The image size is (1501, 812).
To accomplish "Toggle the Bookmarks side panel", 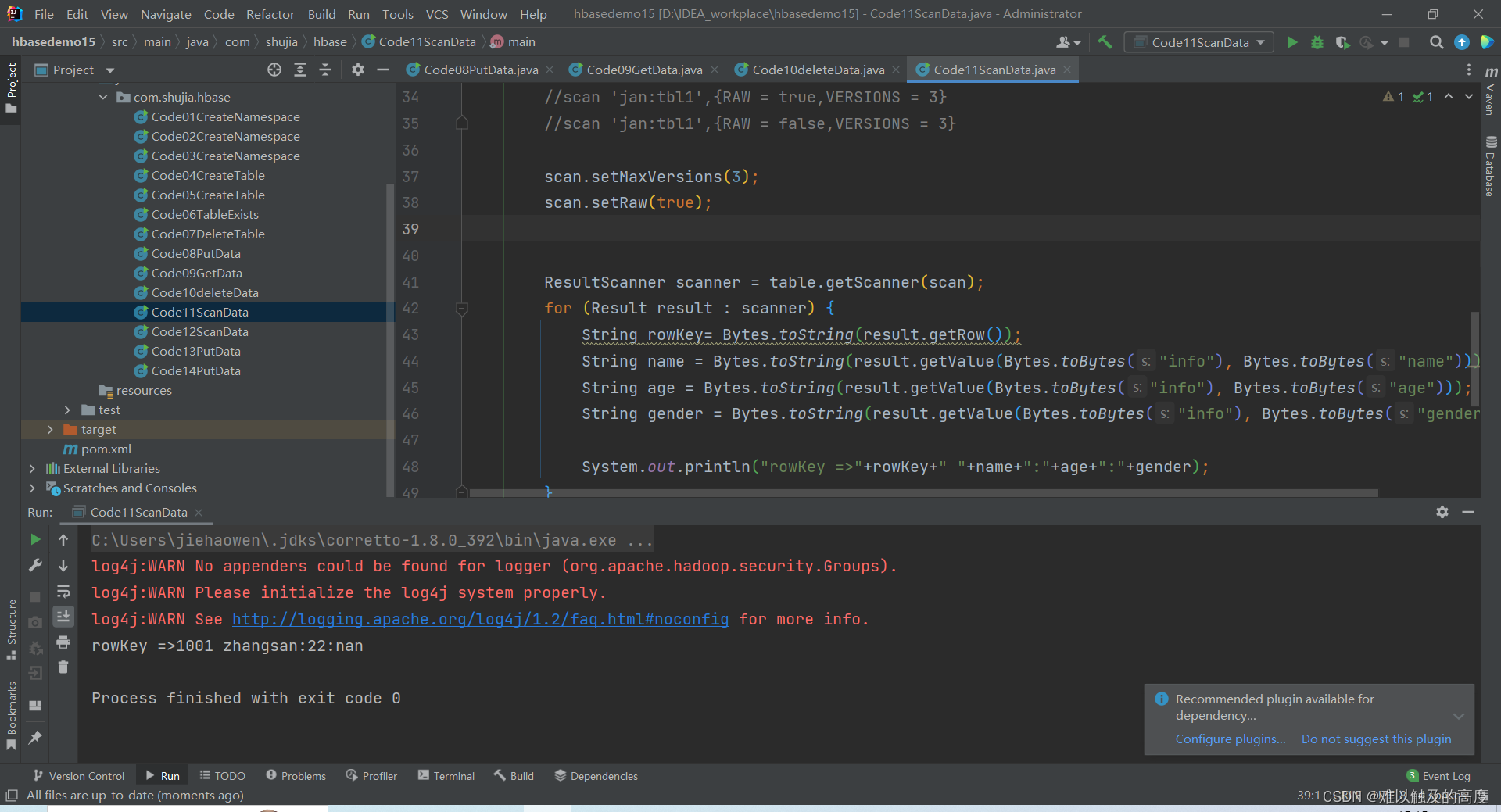I will [x=11, y=715].
